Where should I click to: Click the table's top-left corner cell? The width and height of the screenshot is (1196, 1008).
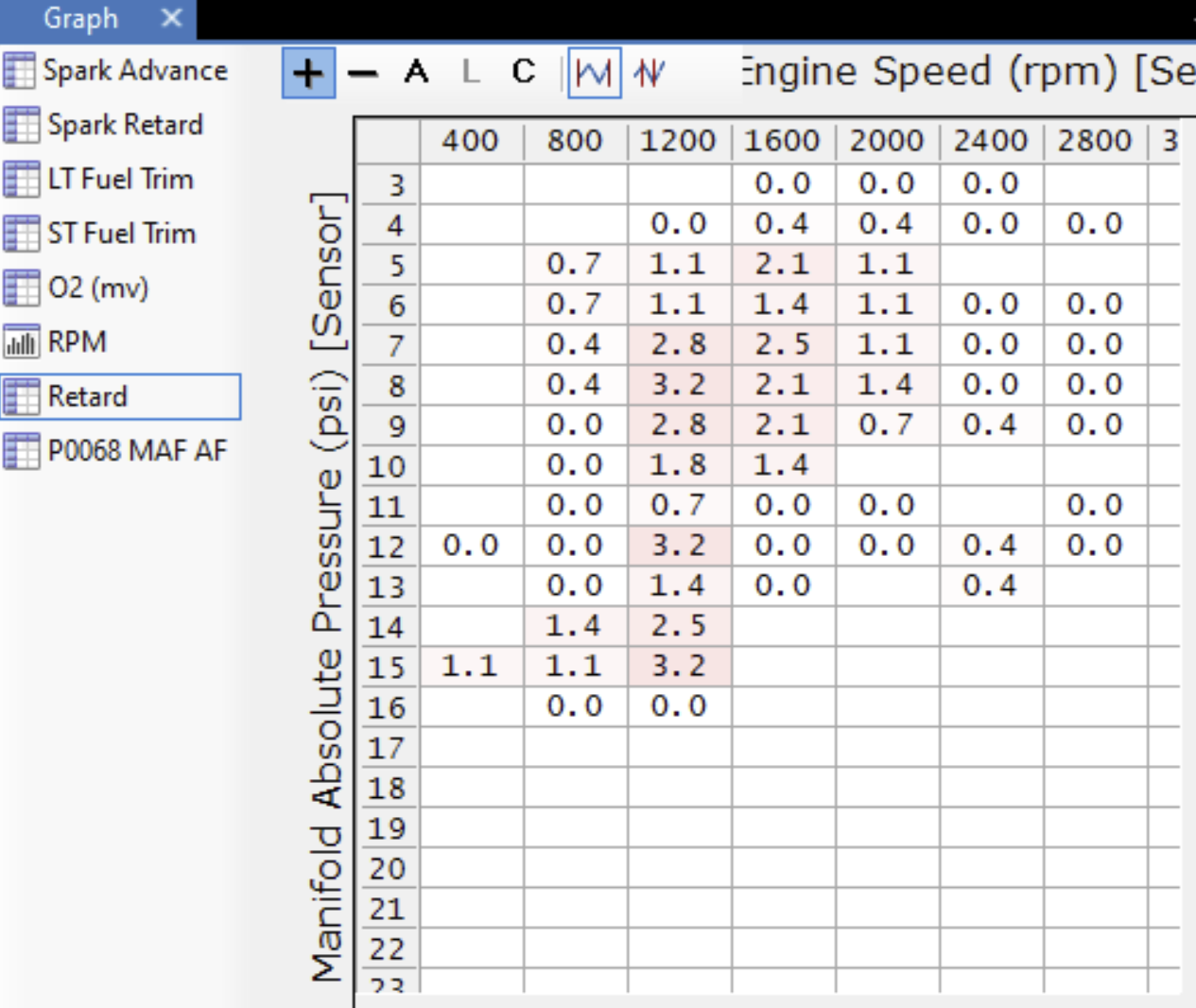(x=389, y=141)
